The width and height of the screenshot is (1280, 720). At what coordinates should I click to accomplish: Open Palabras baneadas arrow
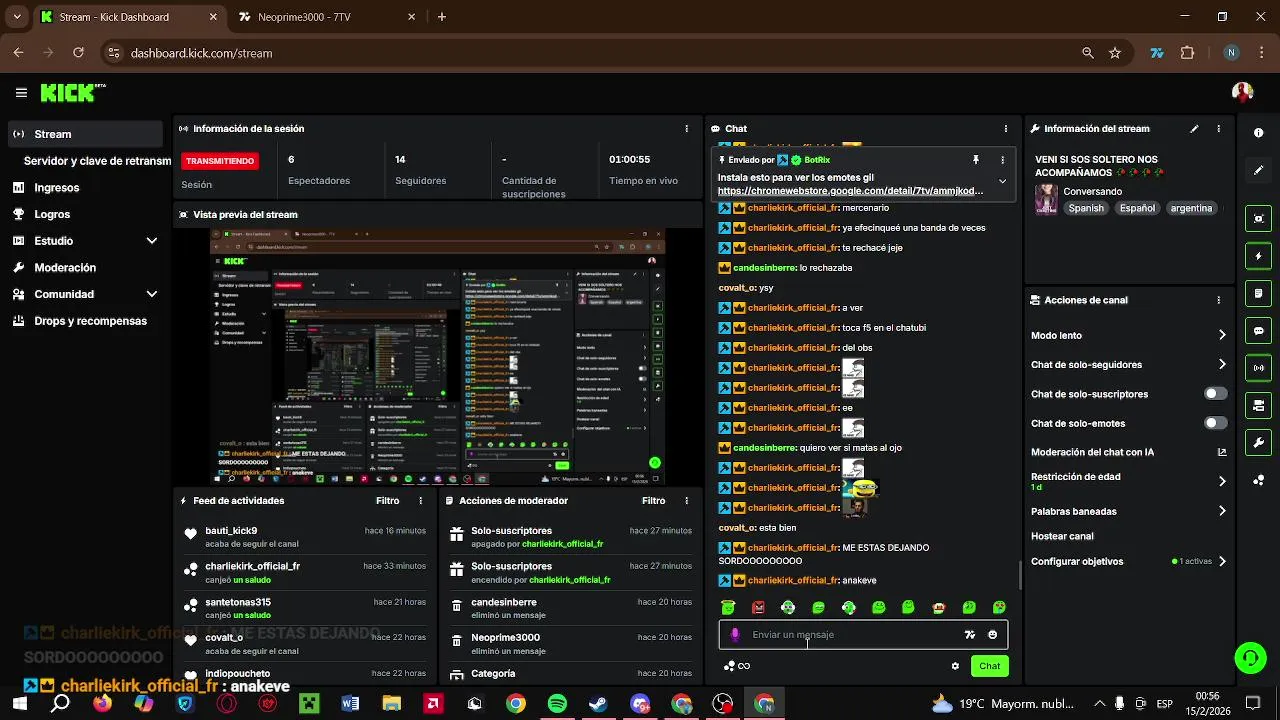pyautogui.click(x=1221, y=511)
